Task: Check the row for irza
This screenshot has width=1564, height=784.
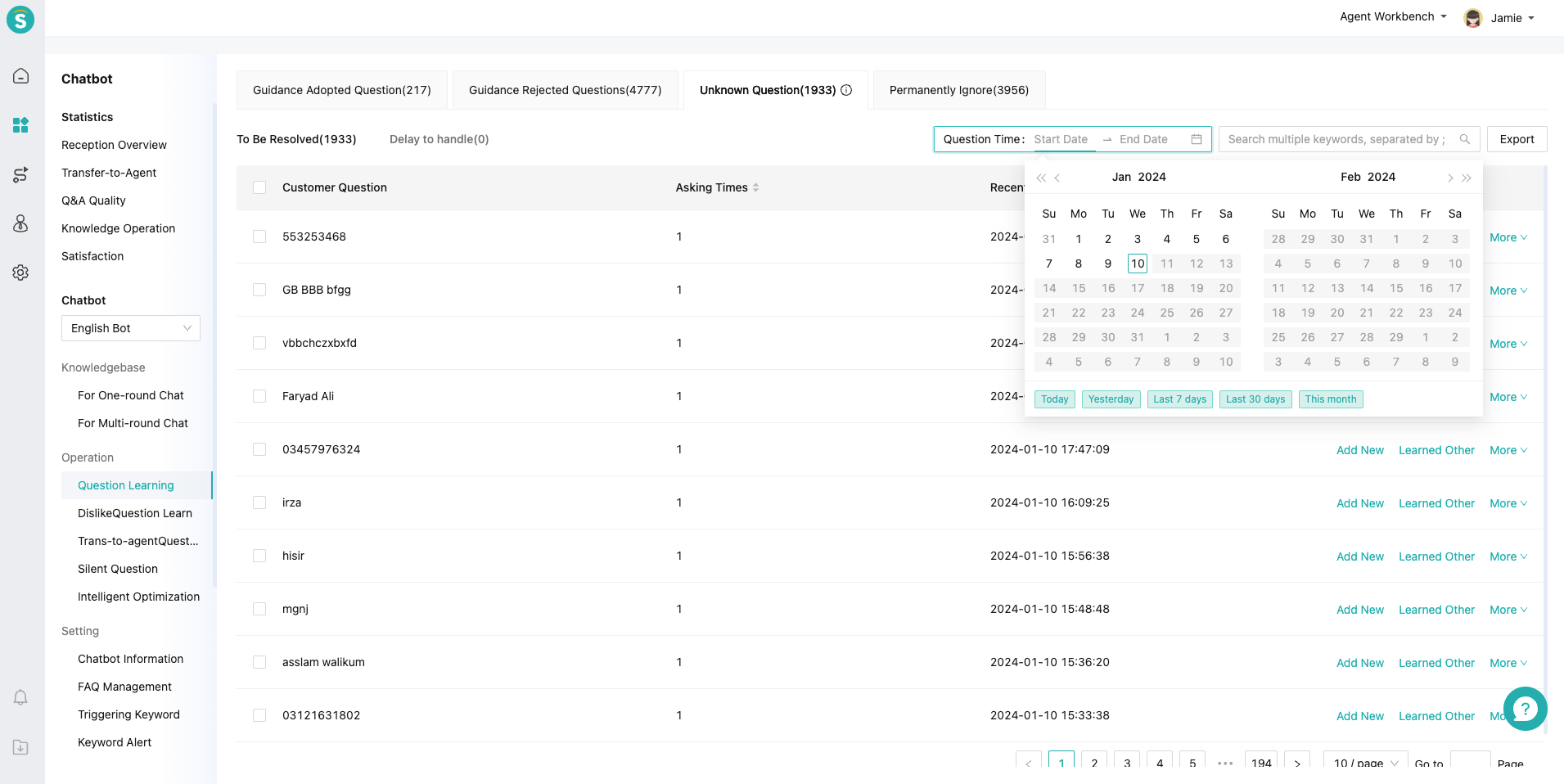Action: 259,502
